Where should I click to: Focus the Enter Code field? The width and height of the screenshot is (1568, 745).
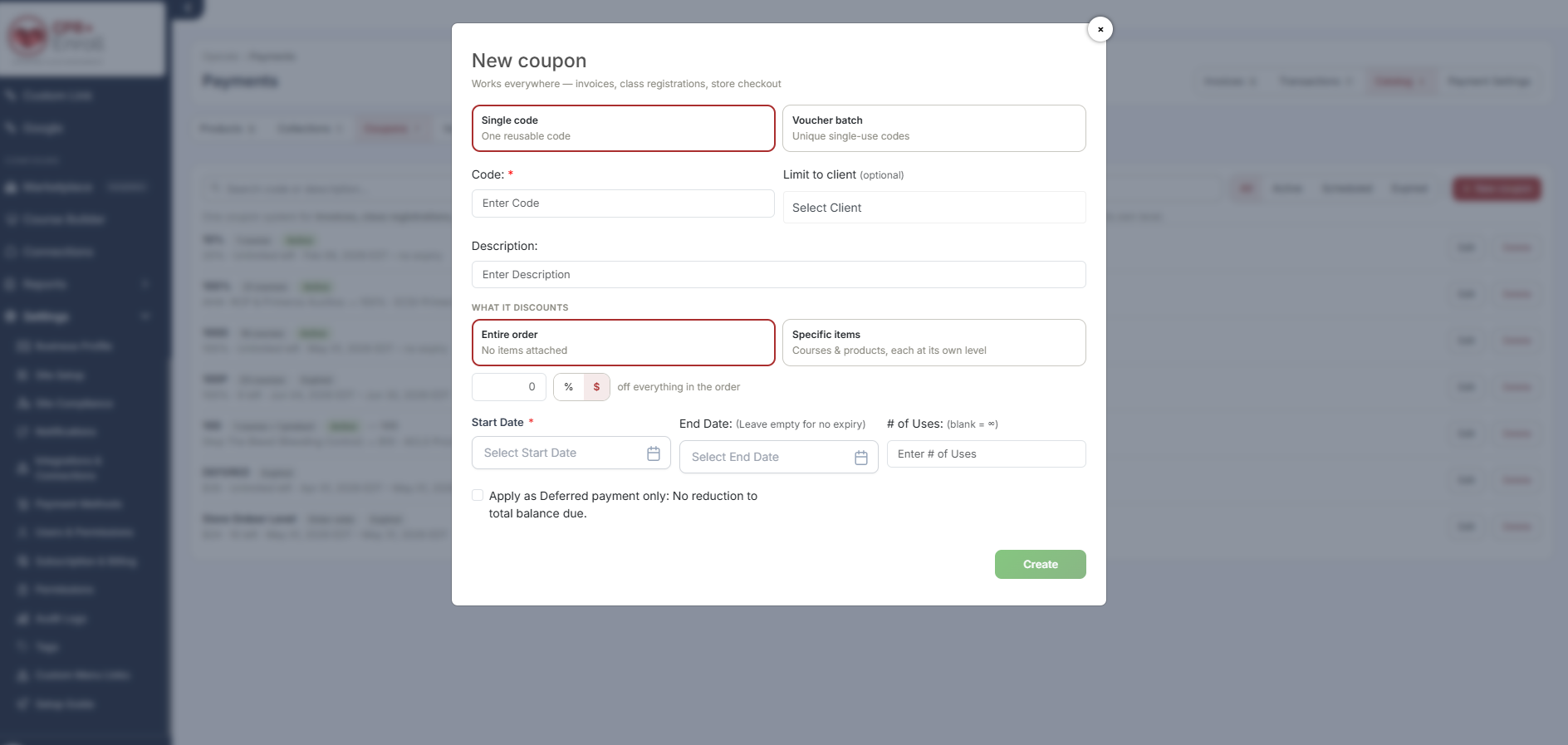pos(623,203)
